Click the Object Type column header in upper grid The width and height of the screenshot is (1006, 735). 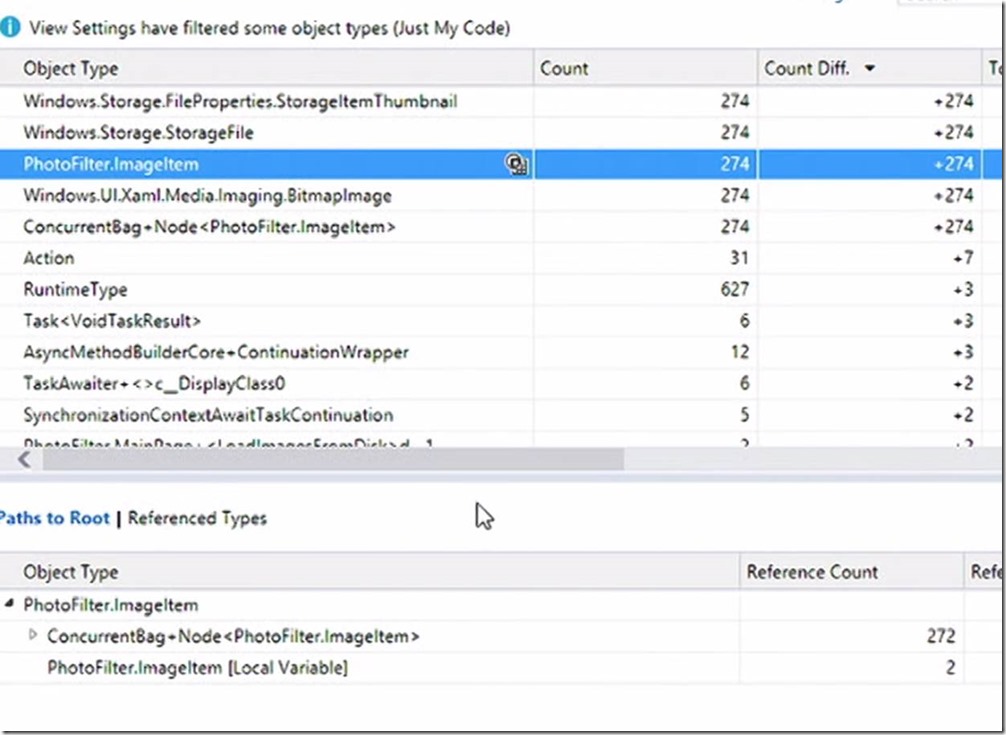(266, 68)
